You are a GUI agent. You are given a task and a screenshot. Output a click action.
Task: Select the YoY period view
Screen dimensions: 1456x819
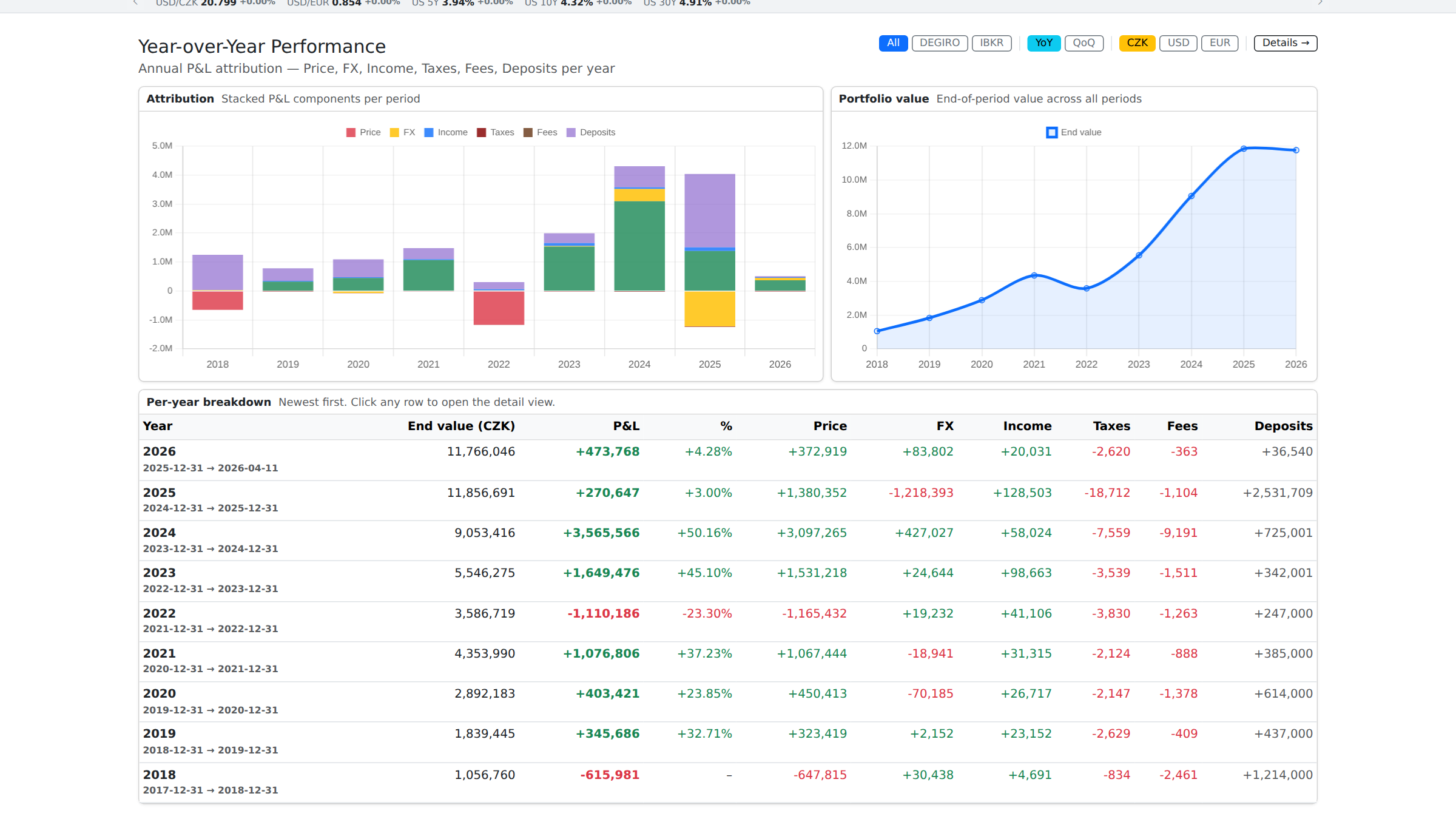pos(1044,43)
